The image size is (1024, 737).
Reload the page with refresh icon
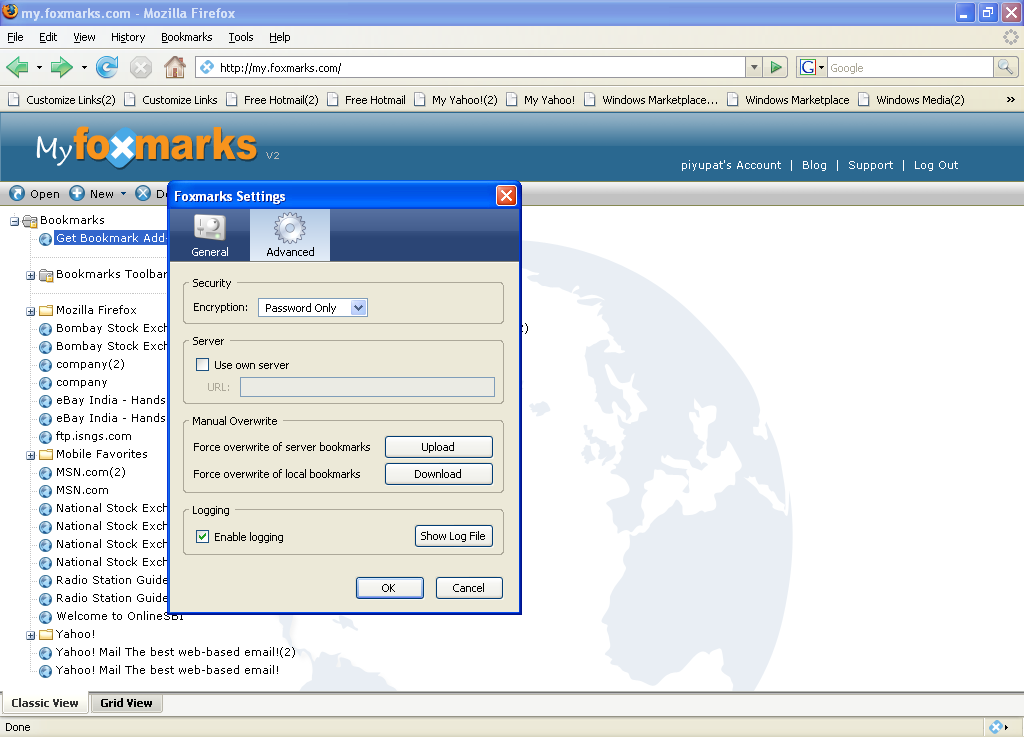107,67
